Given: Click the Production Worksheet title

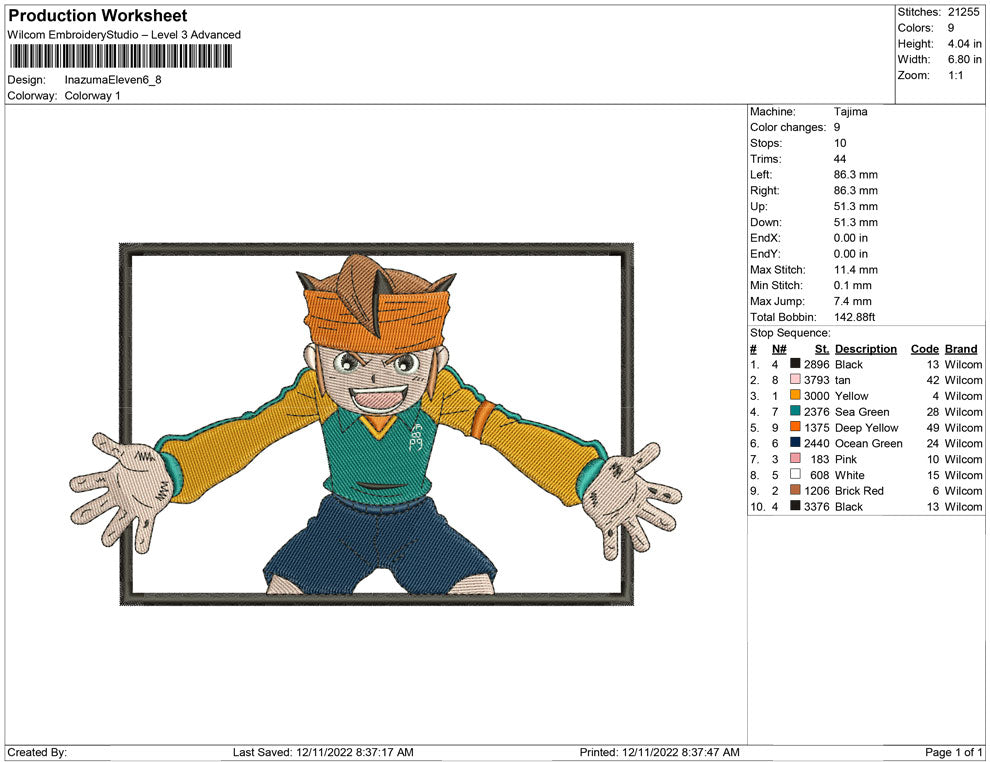Looking at the screenshot, I should coord(98,16).
